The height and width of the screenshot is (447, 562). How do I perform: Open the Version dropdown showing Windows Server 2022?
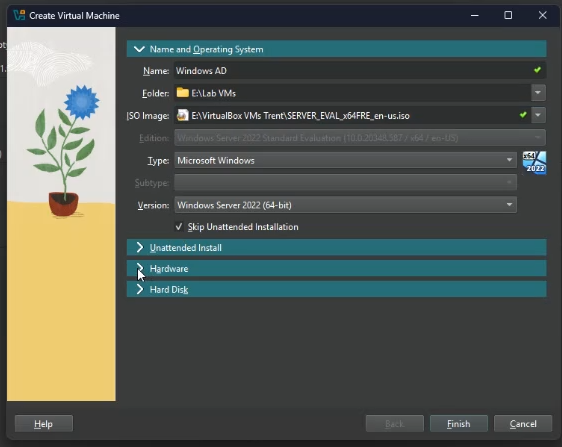345,205
